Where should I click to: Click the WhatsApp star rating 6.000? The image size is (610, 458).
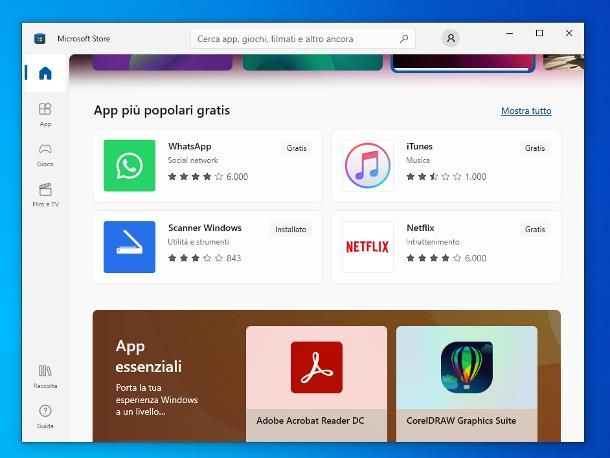click(208, 177)
